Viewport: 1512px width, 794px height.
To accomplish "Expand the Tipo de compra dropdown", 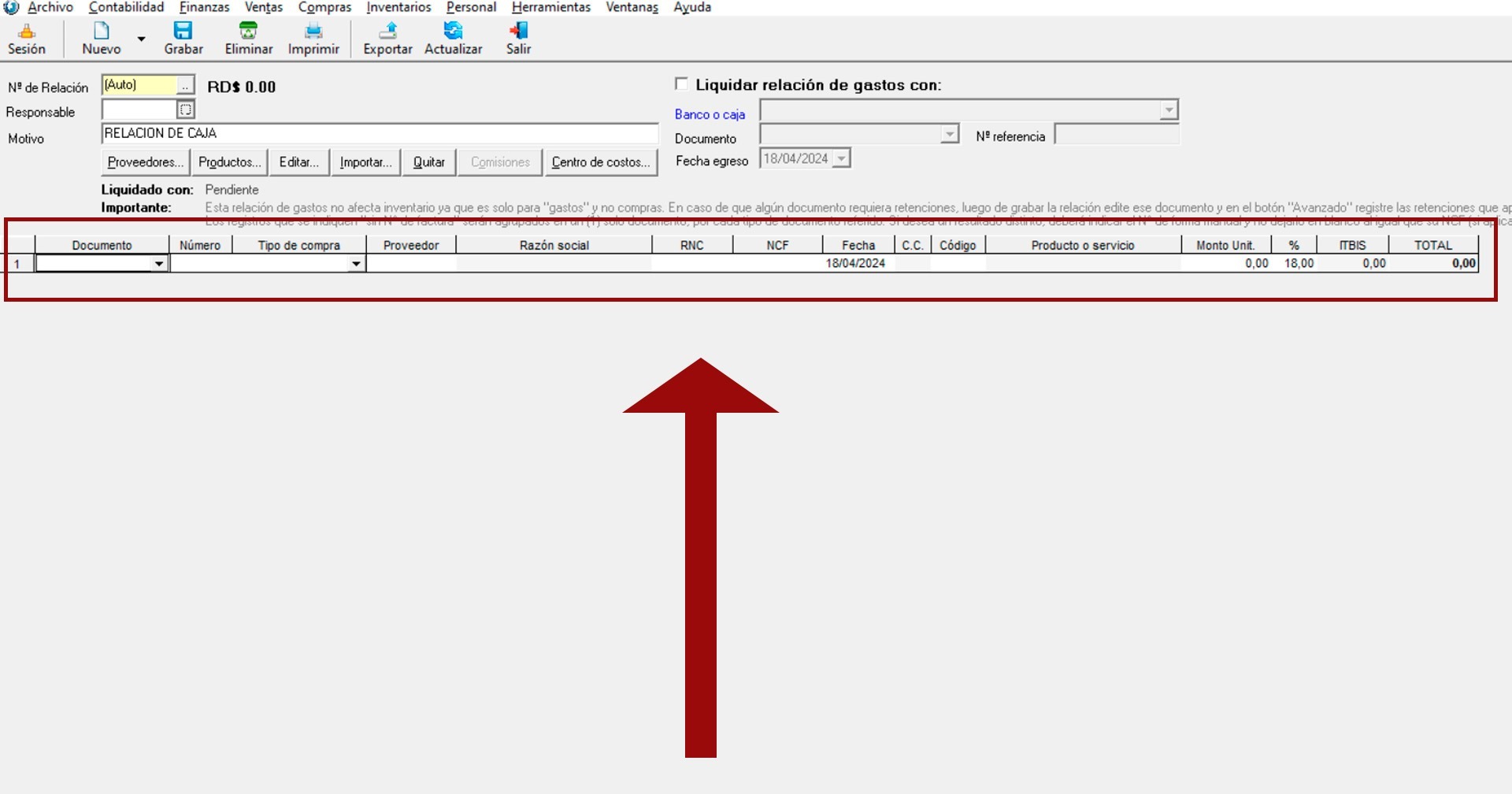I will tap(356, 264).
